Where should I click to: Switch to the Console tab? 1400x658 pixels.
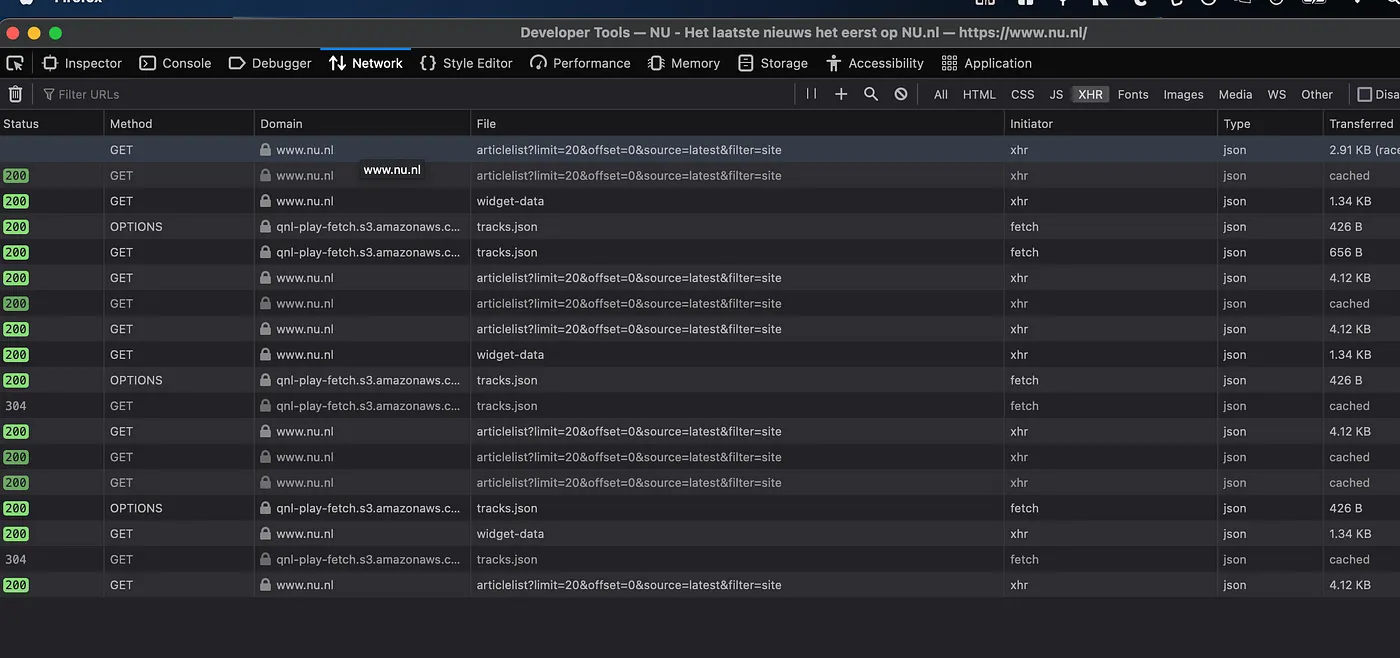(x=175, y=63)
